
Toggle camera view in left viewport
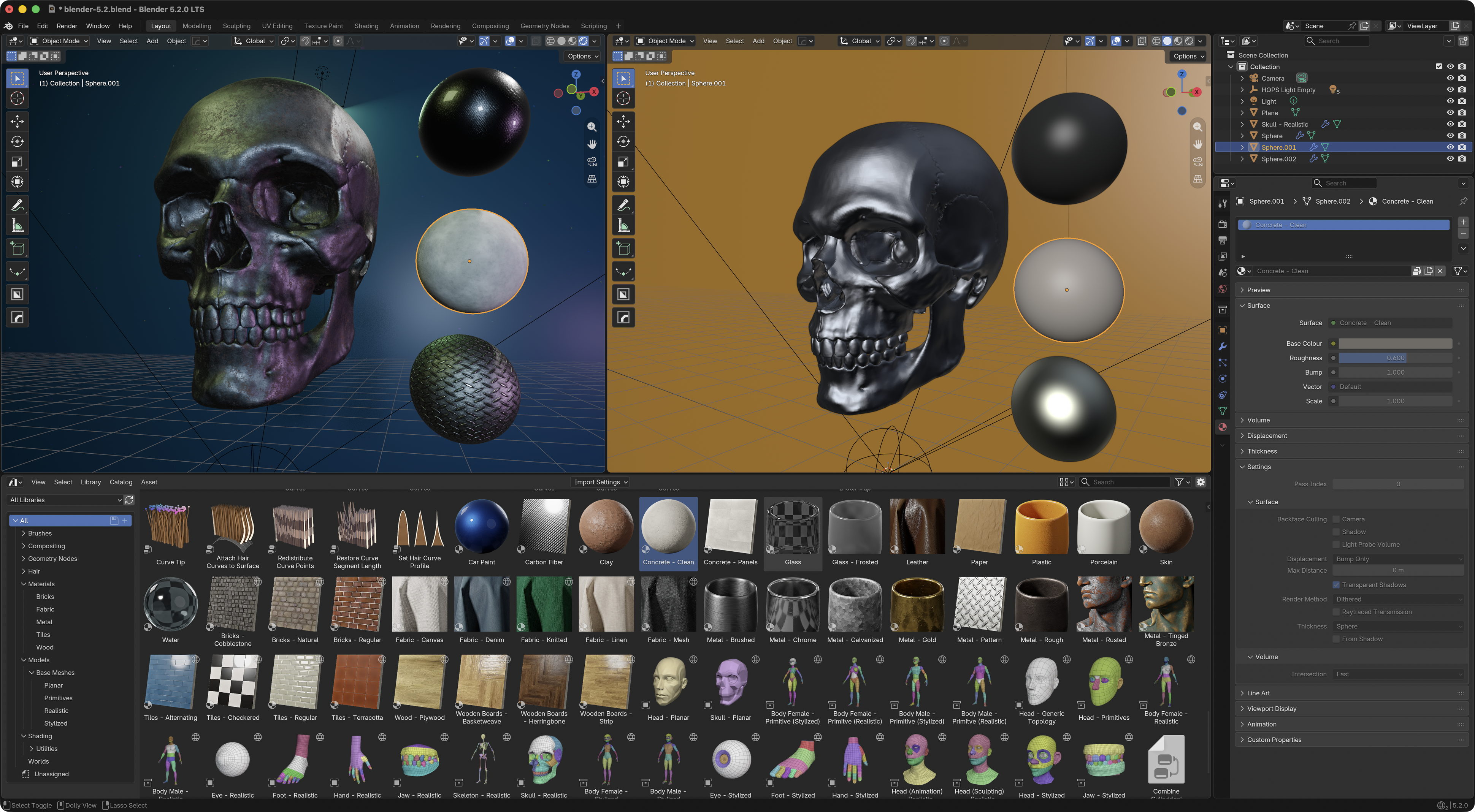point(592,161)
